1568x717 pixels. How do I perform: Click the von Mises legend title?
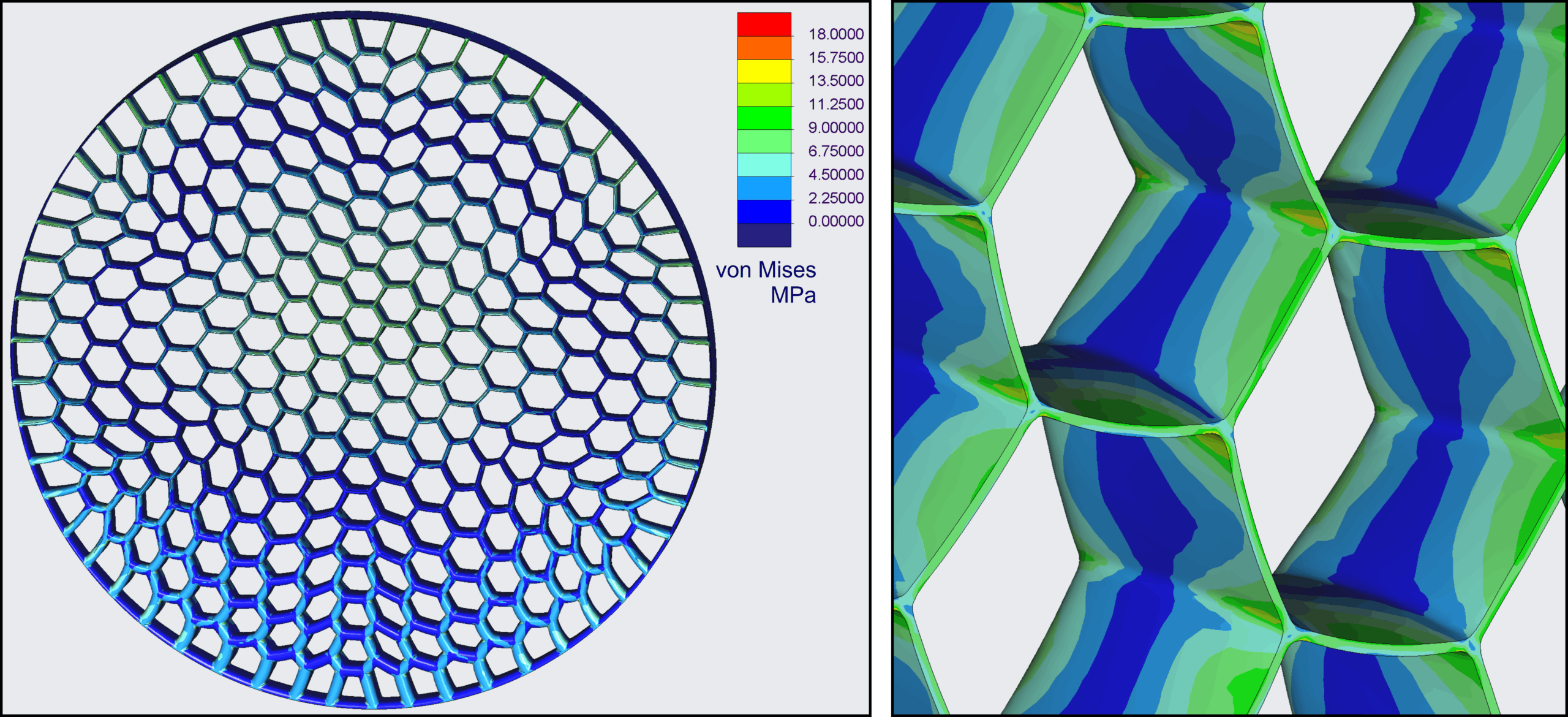click(766, 270)
